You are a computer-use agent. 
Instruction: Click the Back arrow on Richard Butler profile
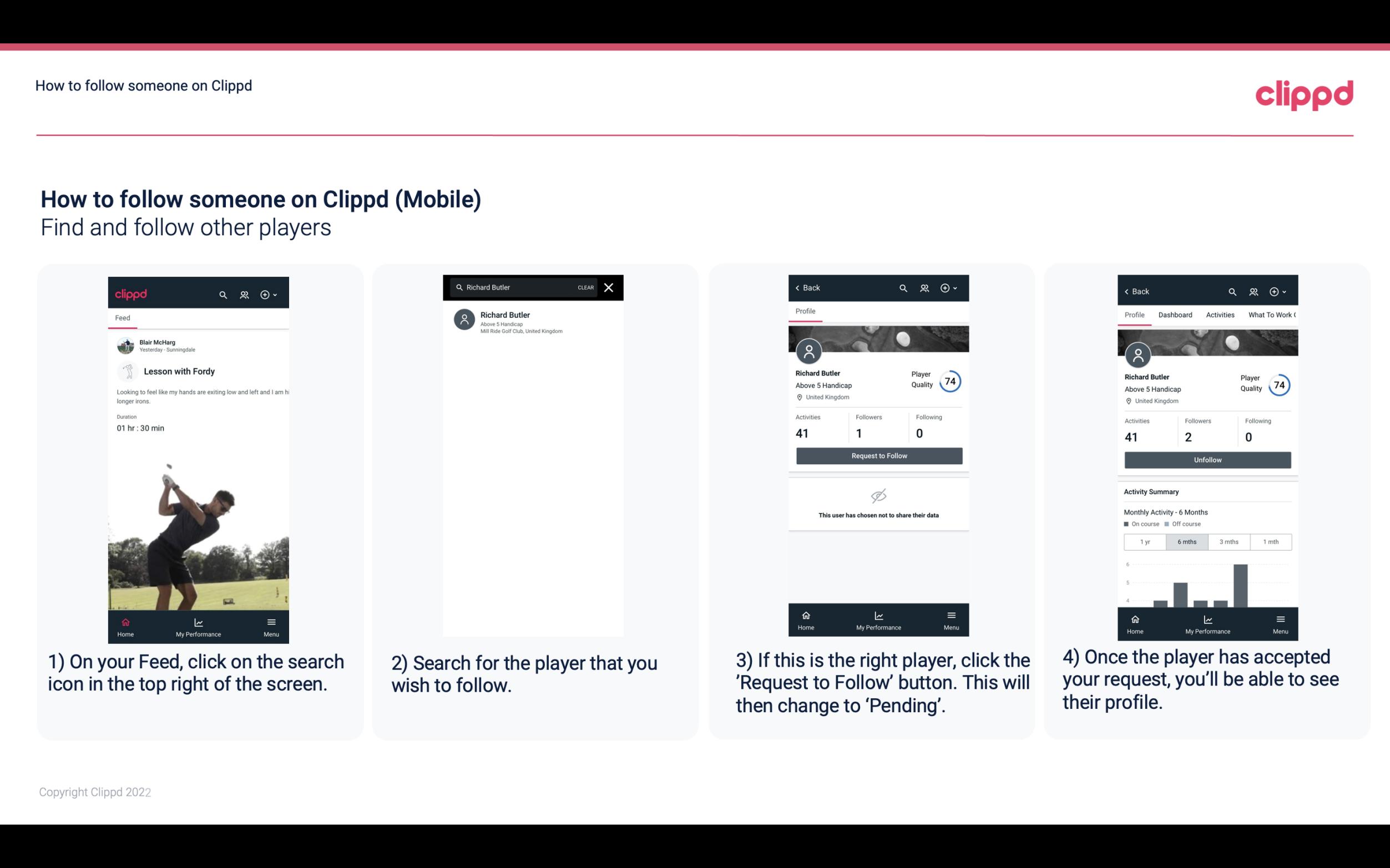(x=801, y=287)
